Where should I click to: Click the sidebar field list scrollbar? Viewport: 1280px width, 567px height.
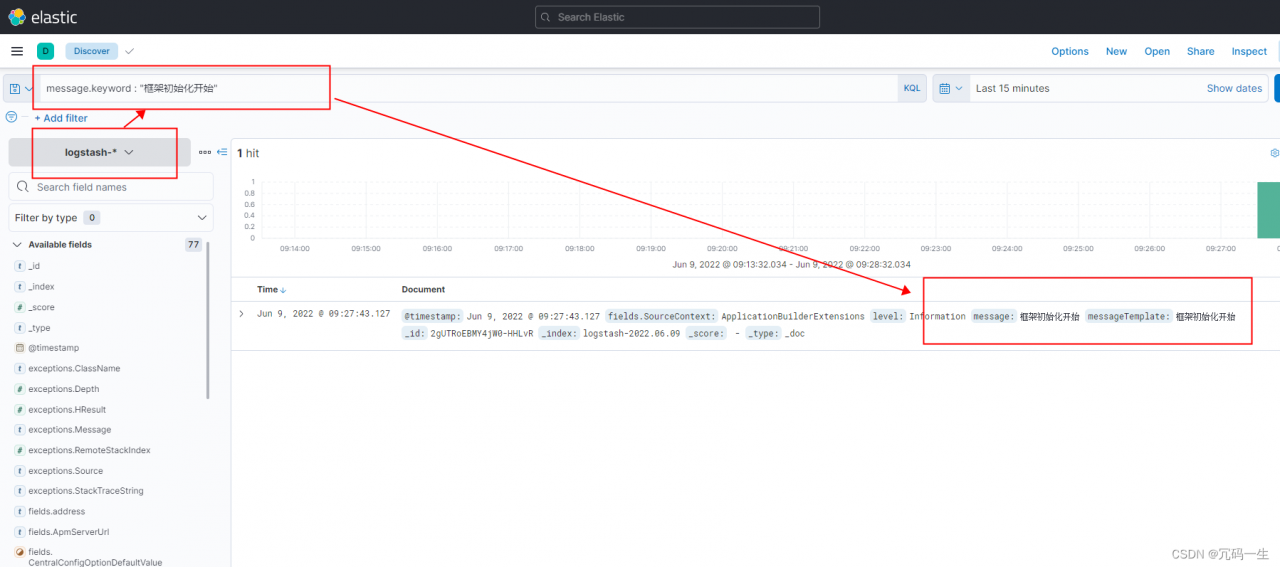[x=208, y=320]
